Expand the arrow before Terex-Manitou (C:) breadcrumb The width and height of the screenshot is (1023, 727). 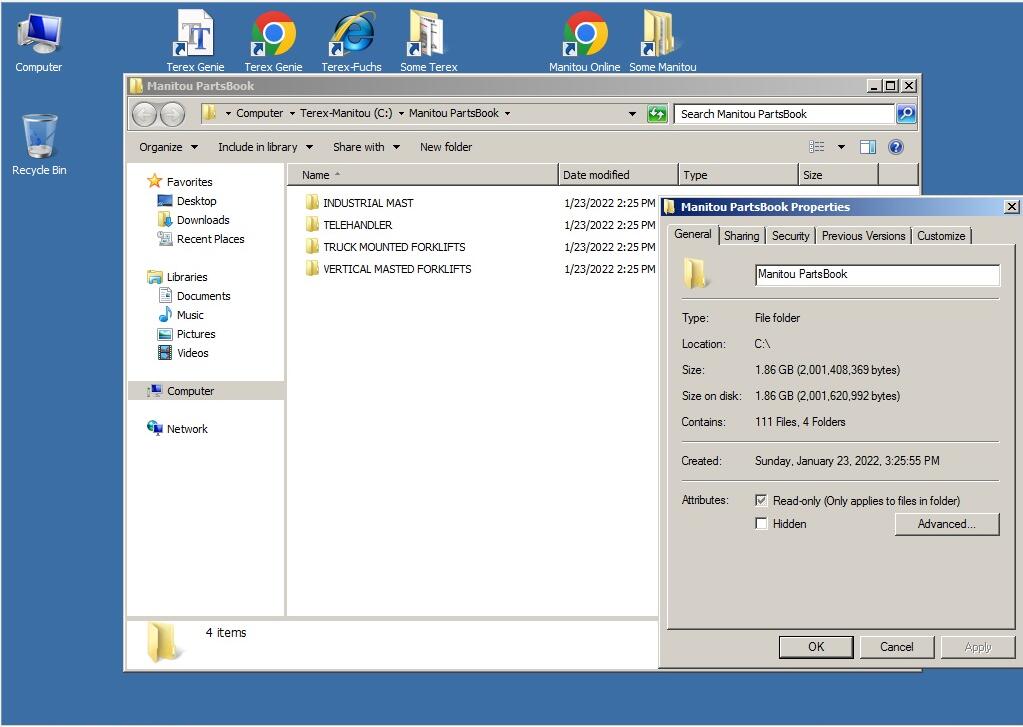coord(292,114)
